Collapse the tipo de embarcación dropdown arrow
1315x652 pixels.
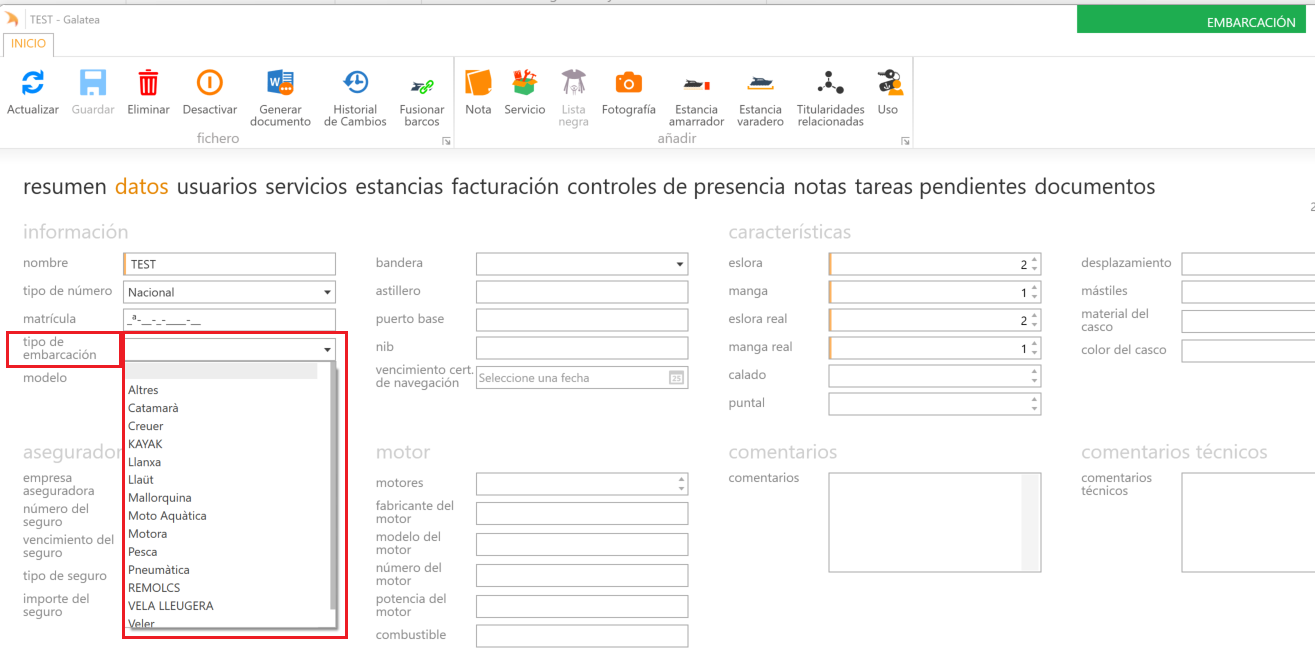(327, 350)
